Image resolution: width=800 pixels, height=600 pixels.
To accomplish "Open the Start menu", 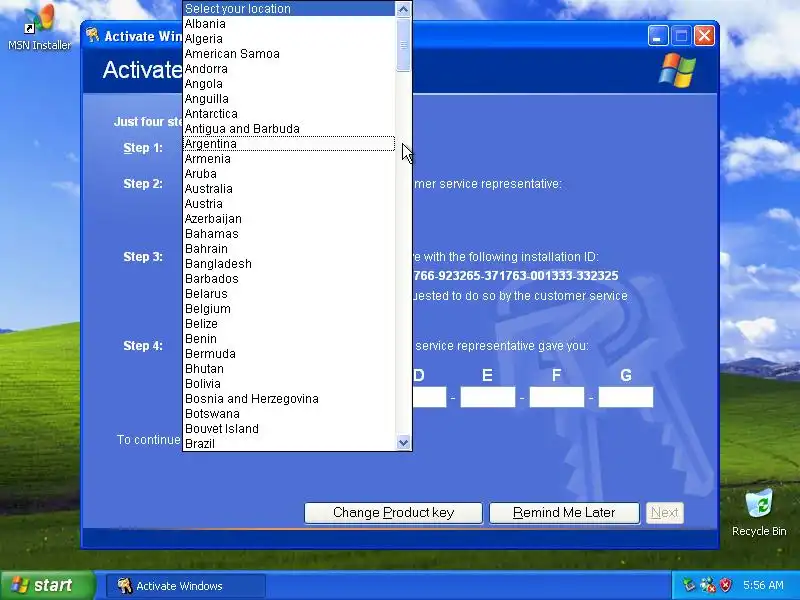I will pyautogui.click(x=48, y=585).
